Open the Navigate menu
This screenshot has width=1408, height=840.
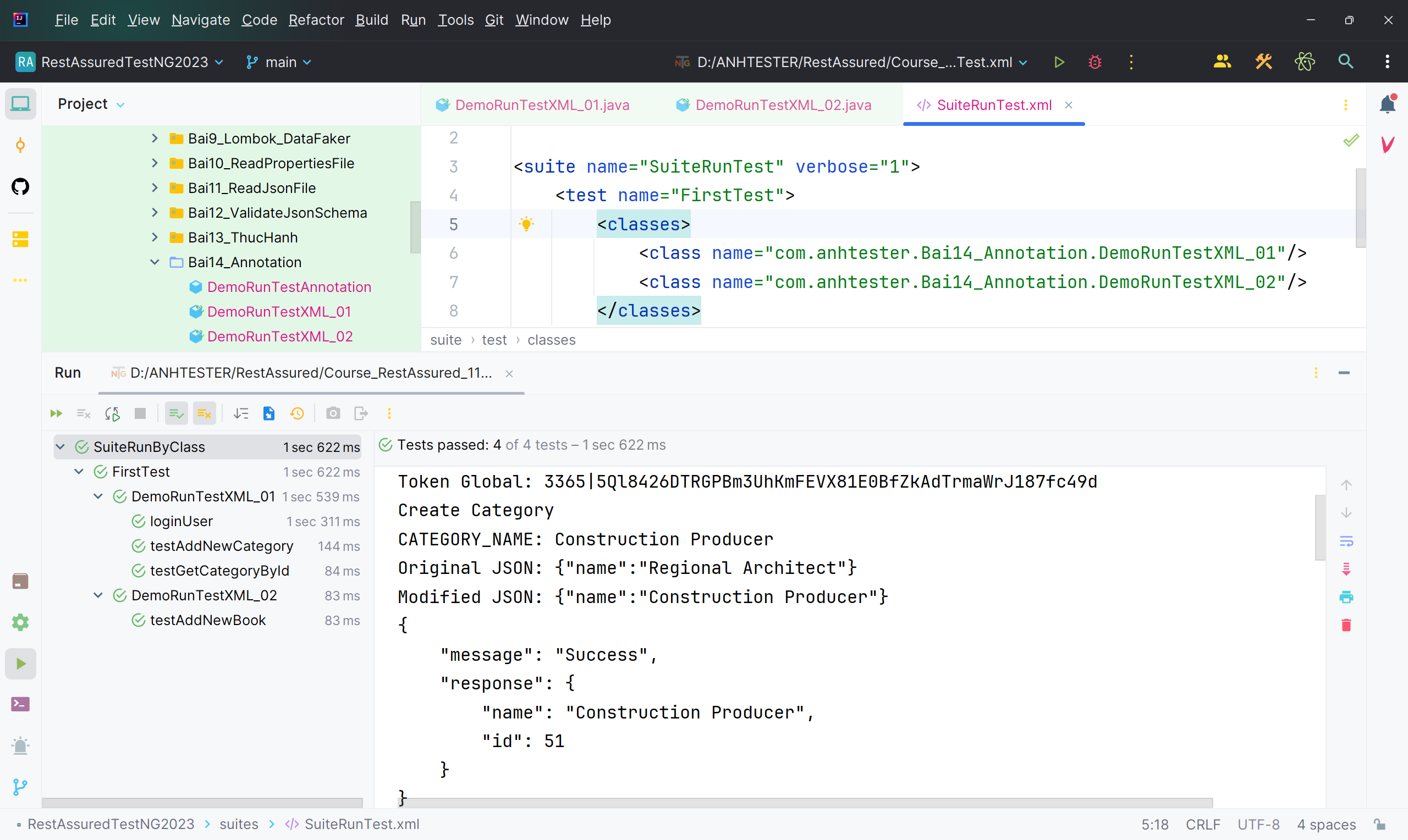(x=200, y=20)
